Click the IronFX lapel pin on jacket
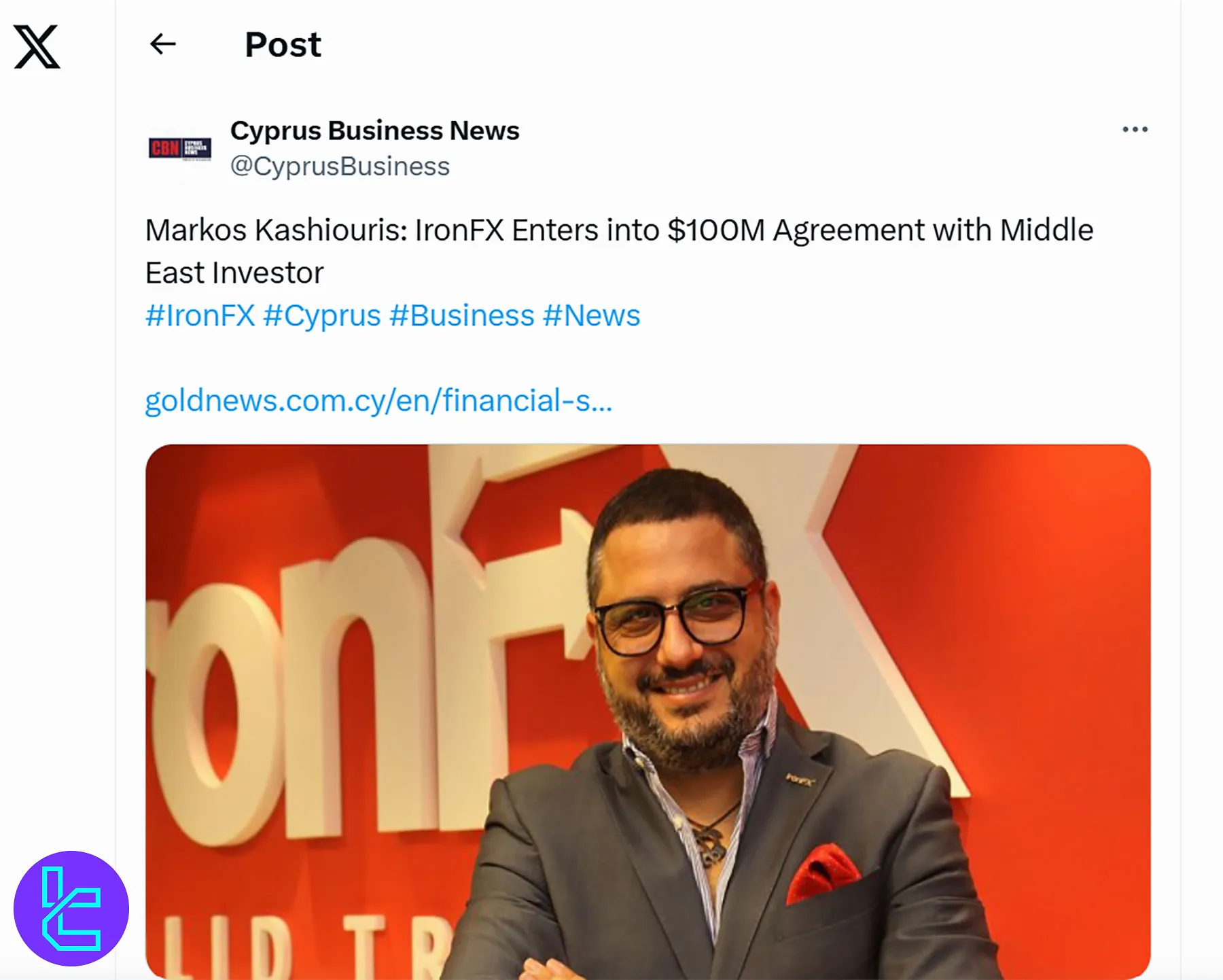This screenshot has height=980, width=1223. point(800,780)
